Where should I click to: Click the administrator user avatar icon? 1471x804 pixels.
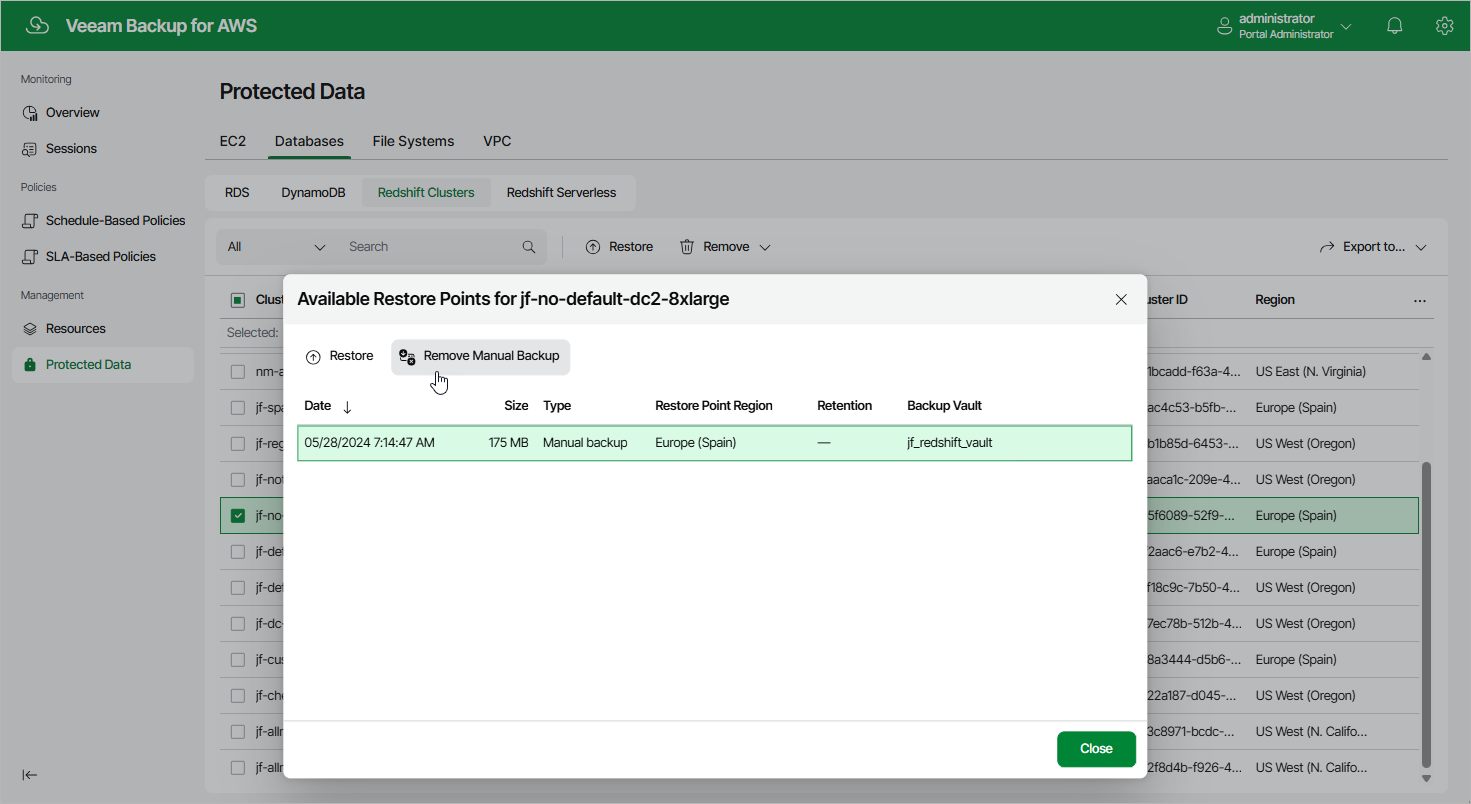(x=1224, y=26)
